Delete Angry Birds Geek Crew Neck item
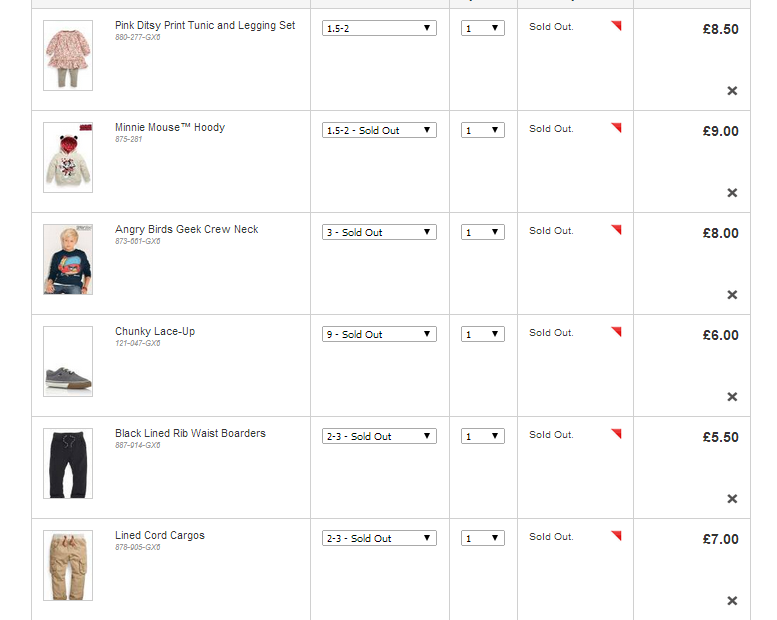 click(732, 295)
